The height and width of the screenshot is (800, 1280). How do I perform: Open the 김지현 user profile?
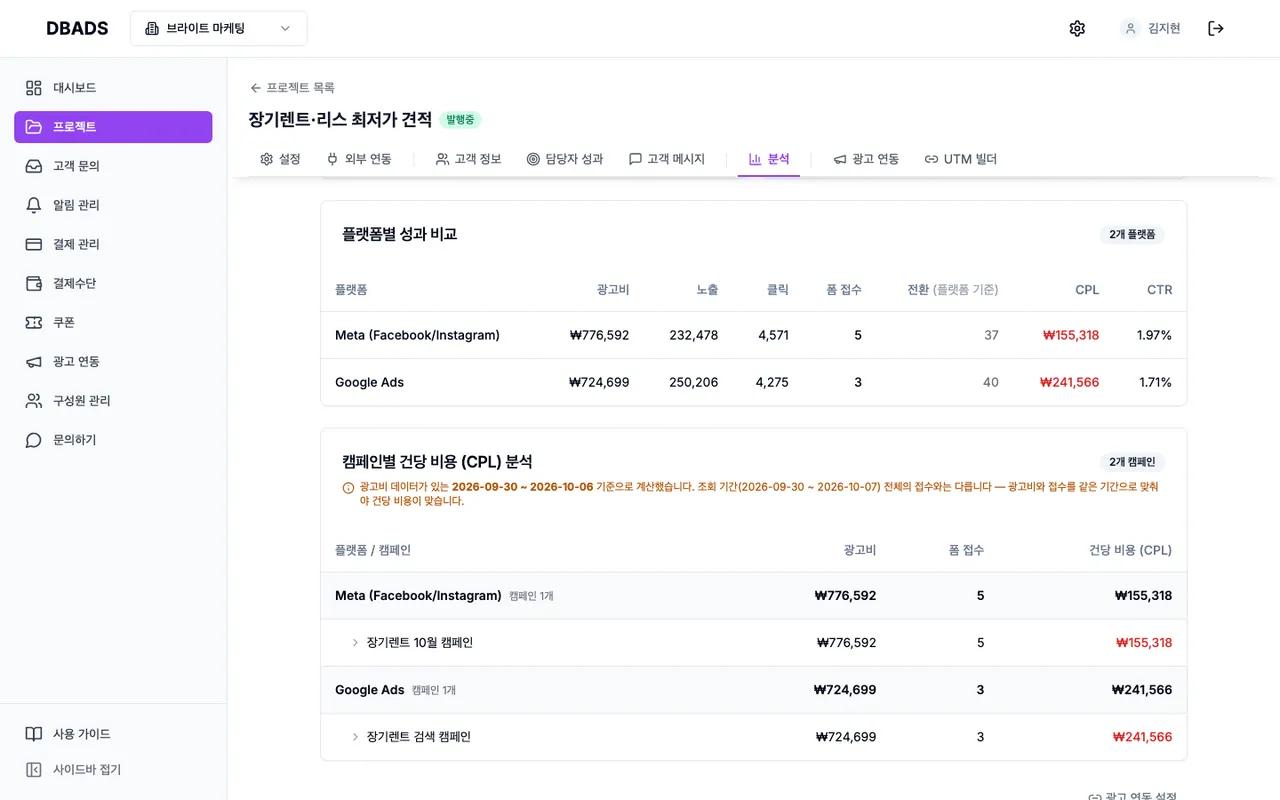(1151, 28)
